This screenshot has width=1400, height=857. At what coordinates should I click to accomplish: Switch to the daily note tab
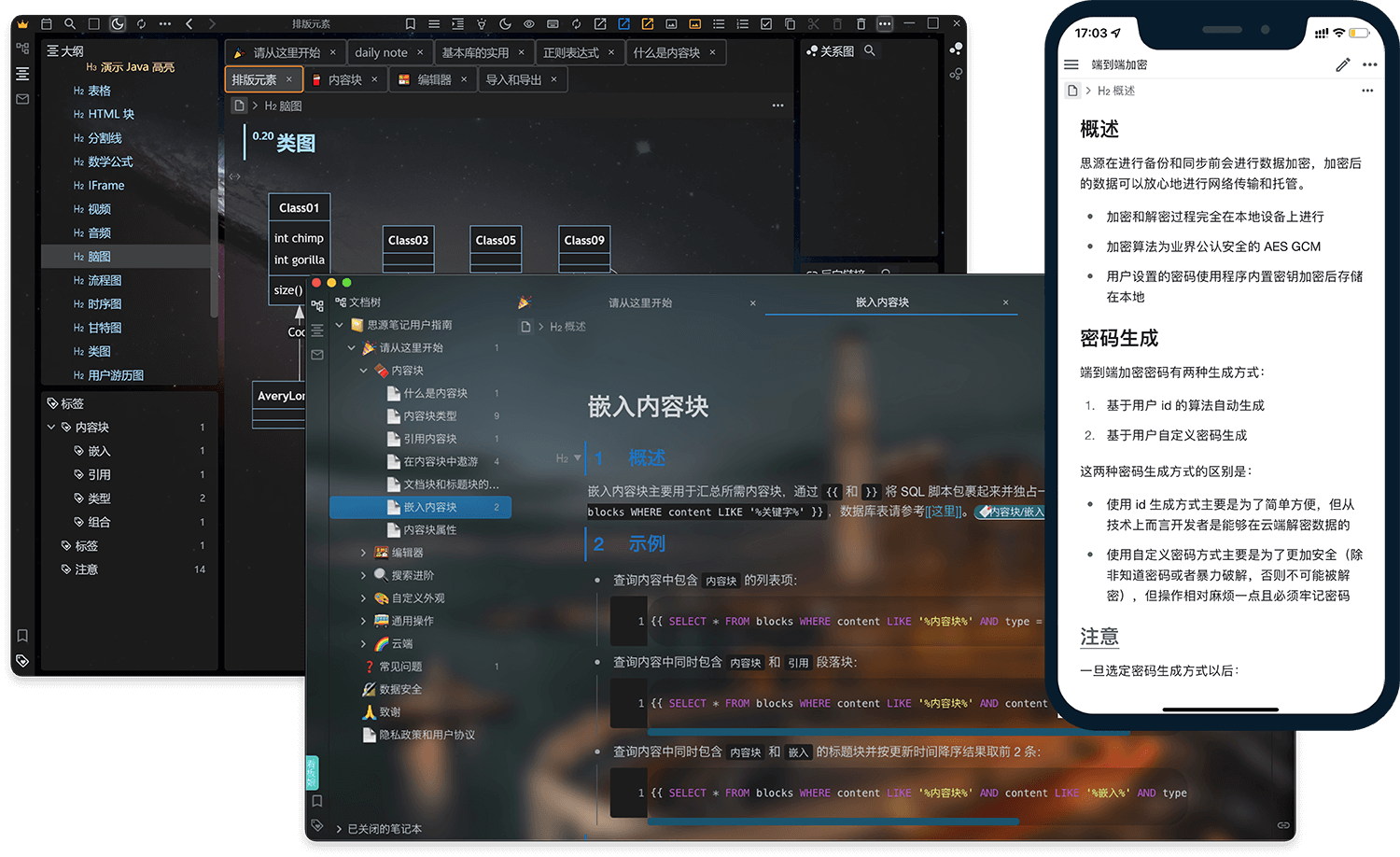pyautogui.click(x=381, y=52)
